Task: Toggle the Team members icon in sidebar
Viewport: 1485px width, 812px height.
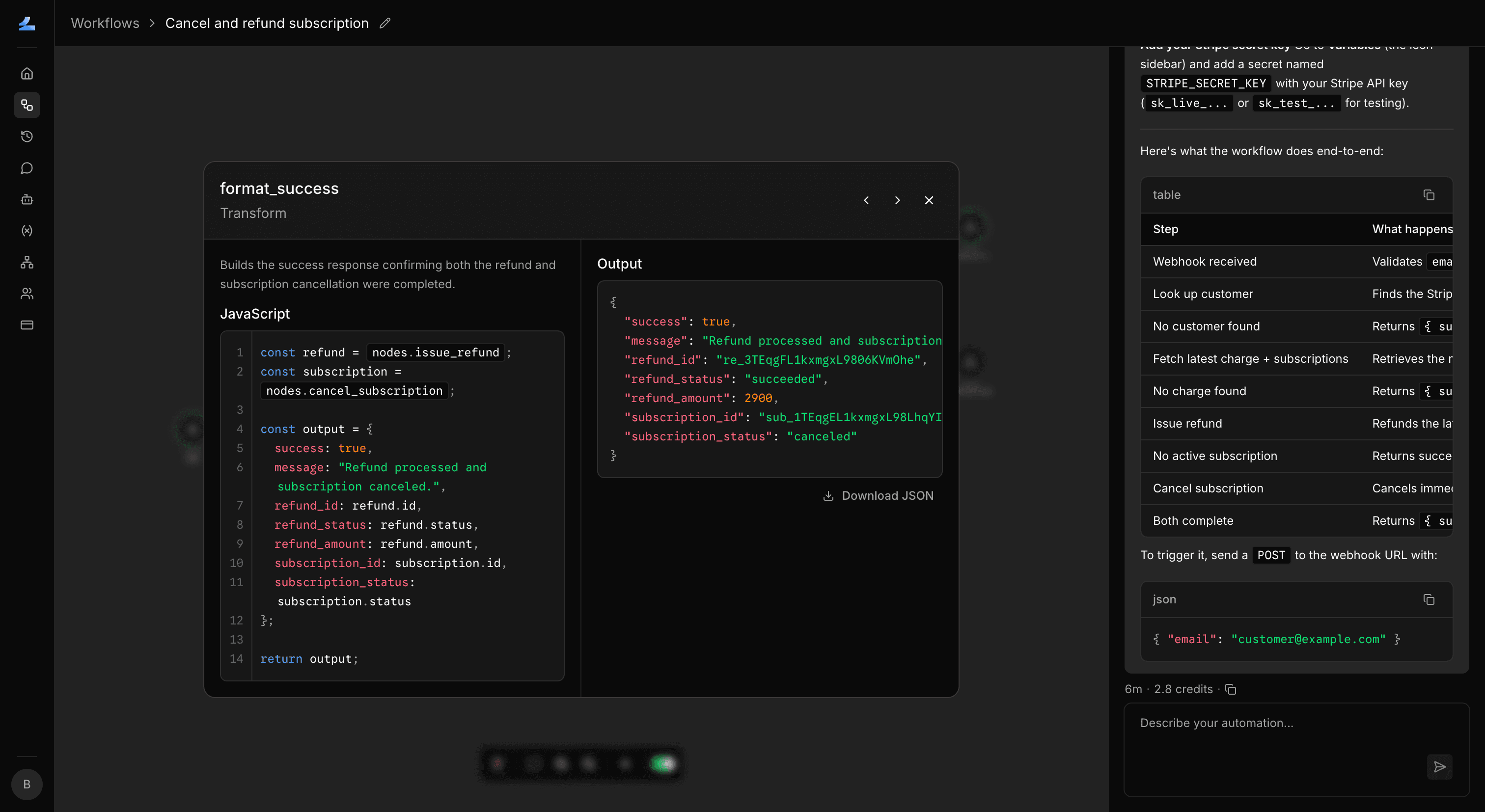Action: 27,294
